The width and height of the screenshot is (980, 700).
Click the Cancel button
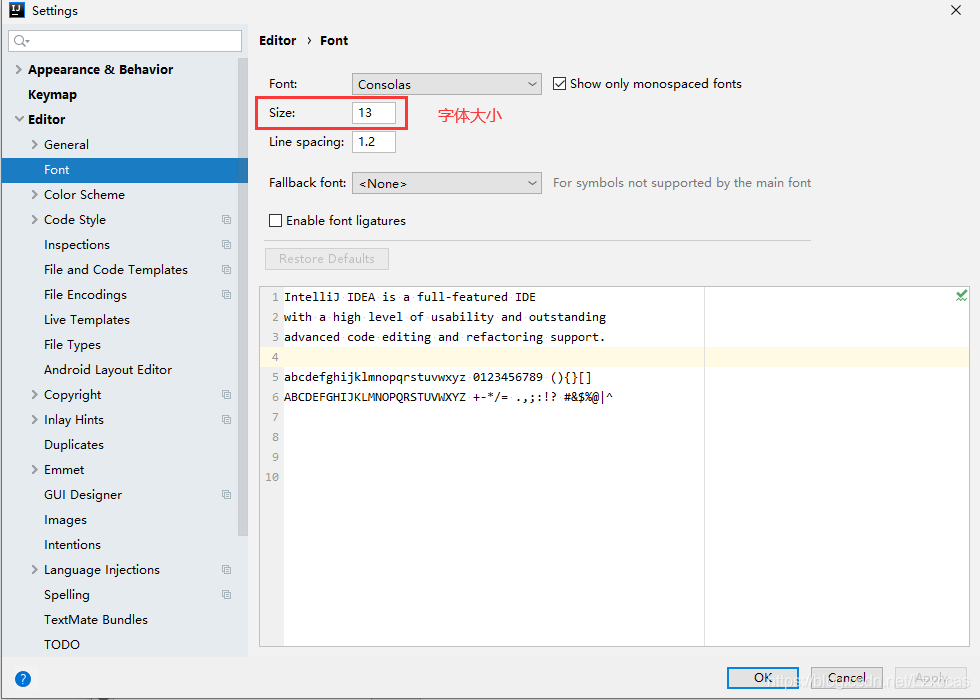tap(846, 678)
